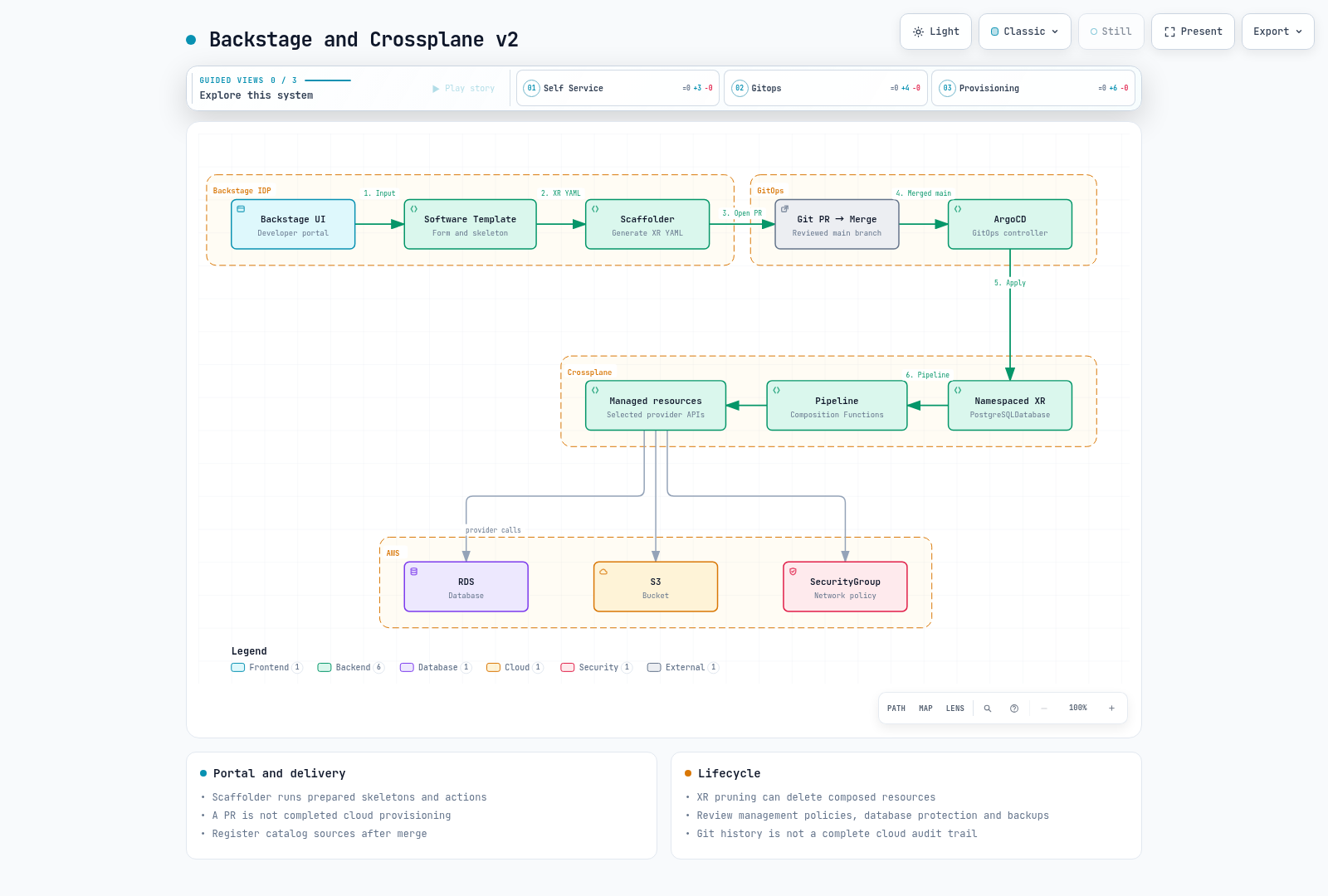The image size is (1328, 896).
Task: Click the Software Template node icon
Action: pyautogui.click(x=414, y=209)
